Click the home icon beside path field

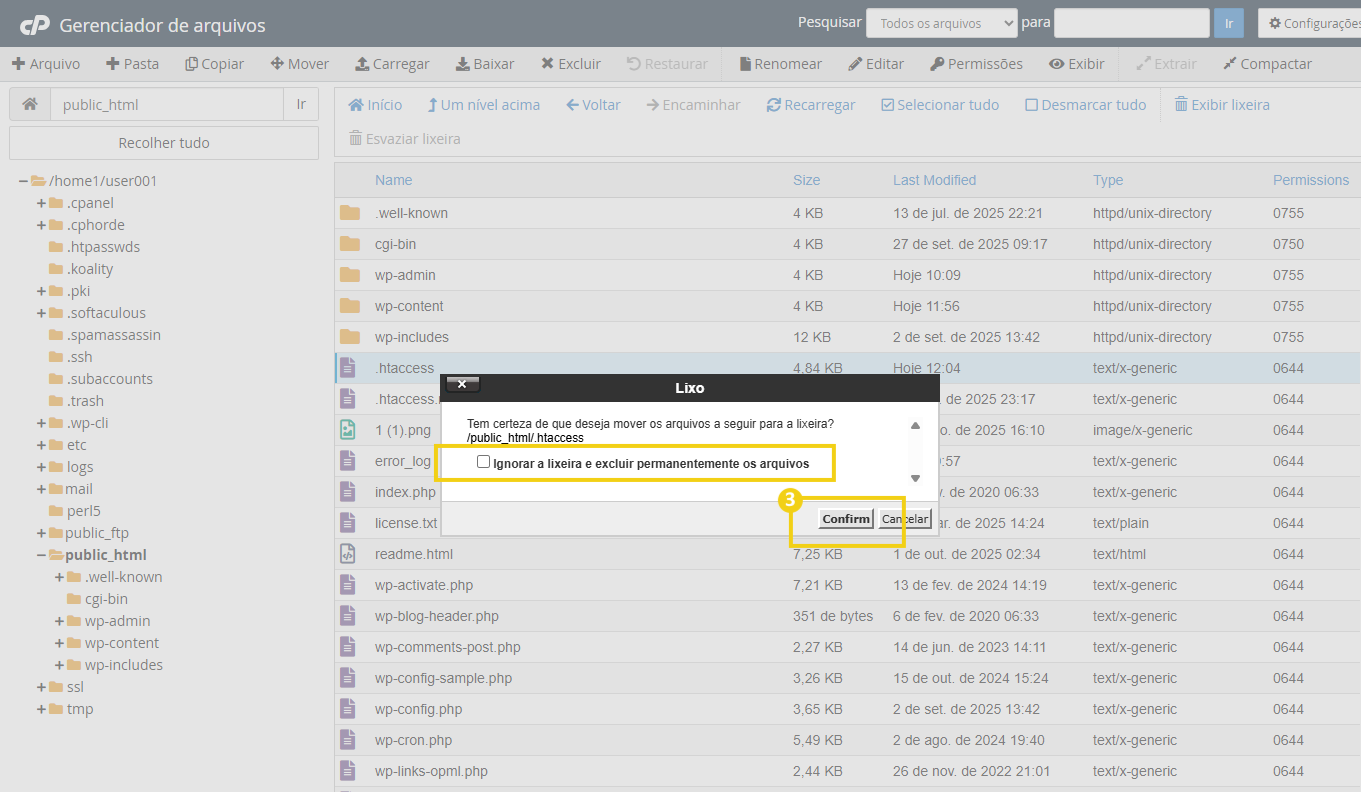point(30,104)
